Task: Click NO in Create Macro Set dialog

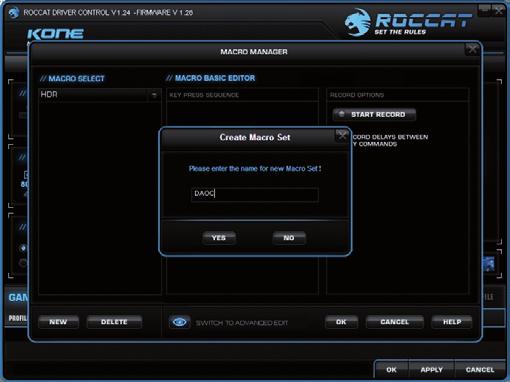Action: (289, 238)
